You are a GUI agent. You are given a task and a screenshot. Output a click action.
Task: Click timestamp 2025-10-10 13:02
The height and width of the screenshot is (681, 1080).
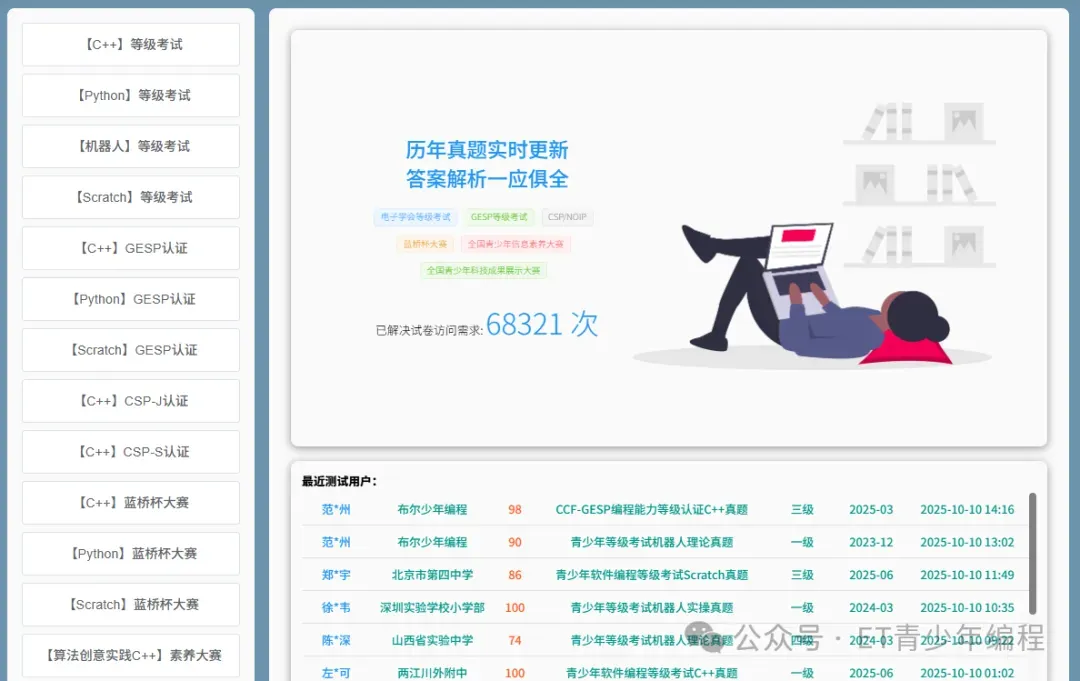coord(967,542)
